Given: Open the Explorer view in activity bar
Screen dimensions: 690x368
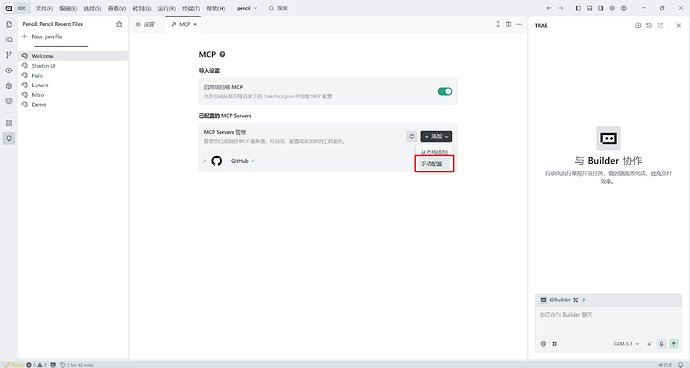Looking at the screenshot, I should click(9, 25).
